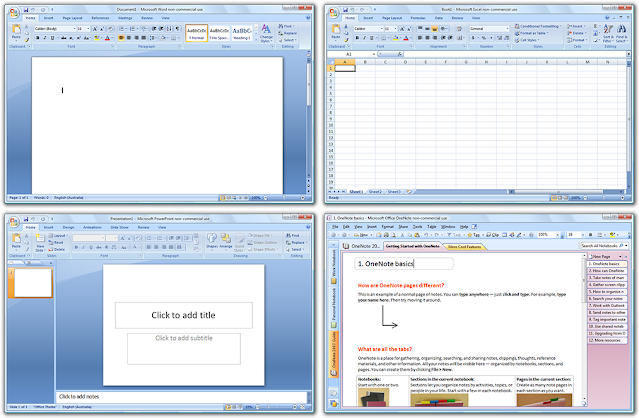
Task: Click the New Page button in OneNote
Action: 602,257
